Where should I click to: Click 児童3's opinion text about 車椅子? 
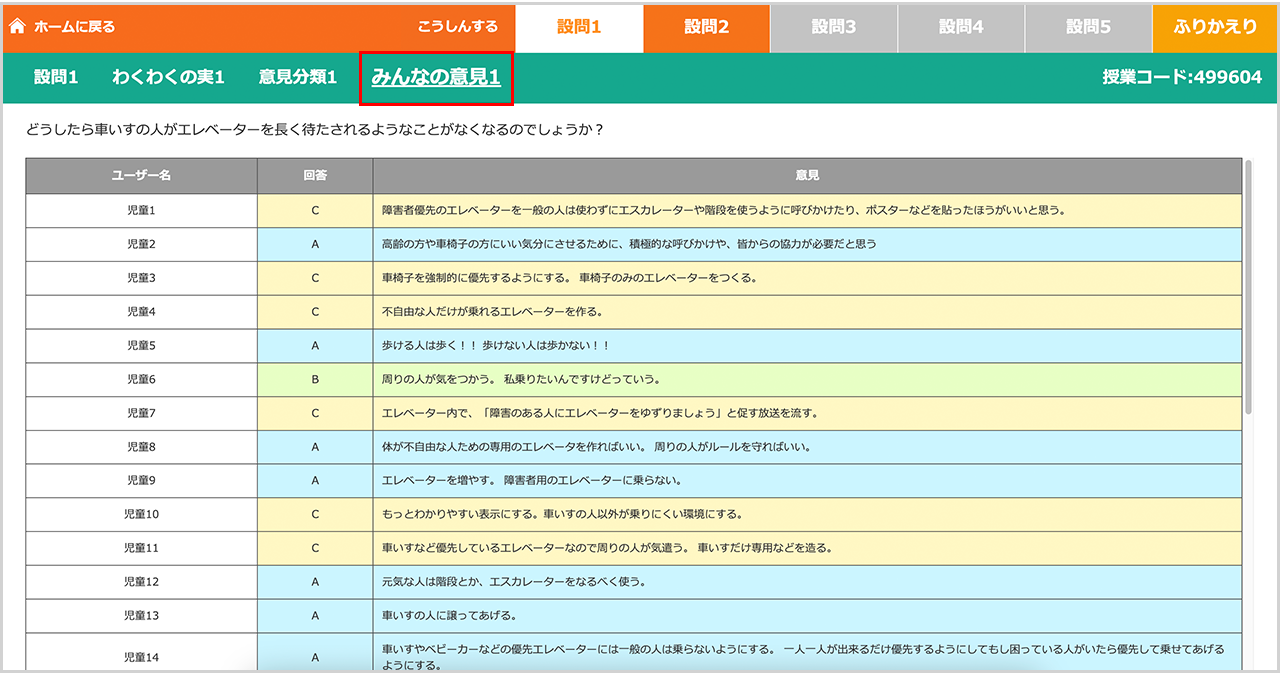click(569, 278)
